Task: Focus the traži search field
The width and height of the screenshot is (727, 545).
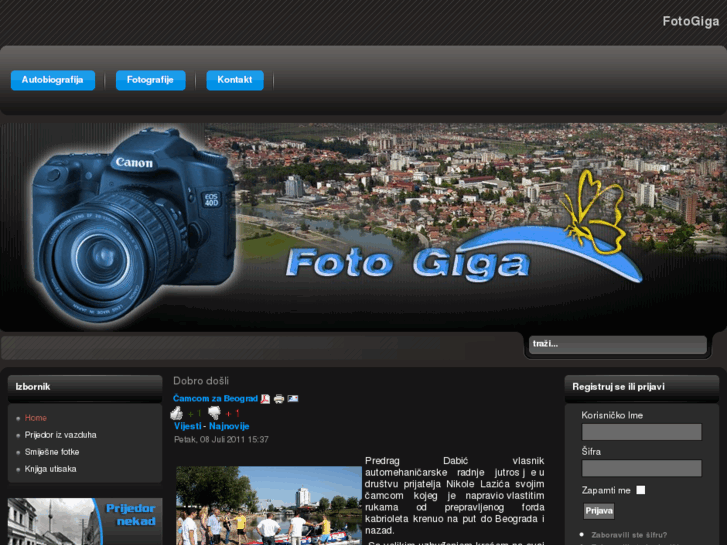Action: (x=618, y=345)
